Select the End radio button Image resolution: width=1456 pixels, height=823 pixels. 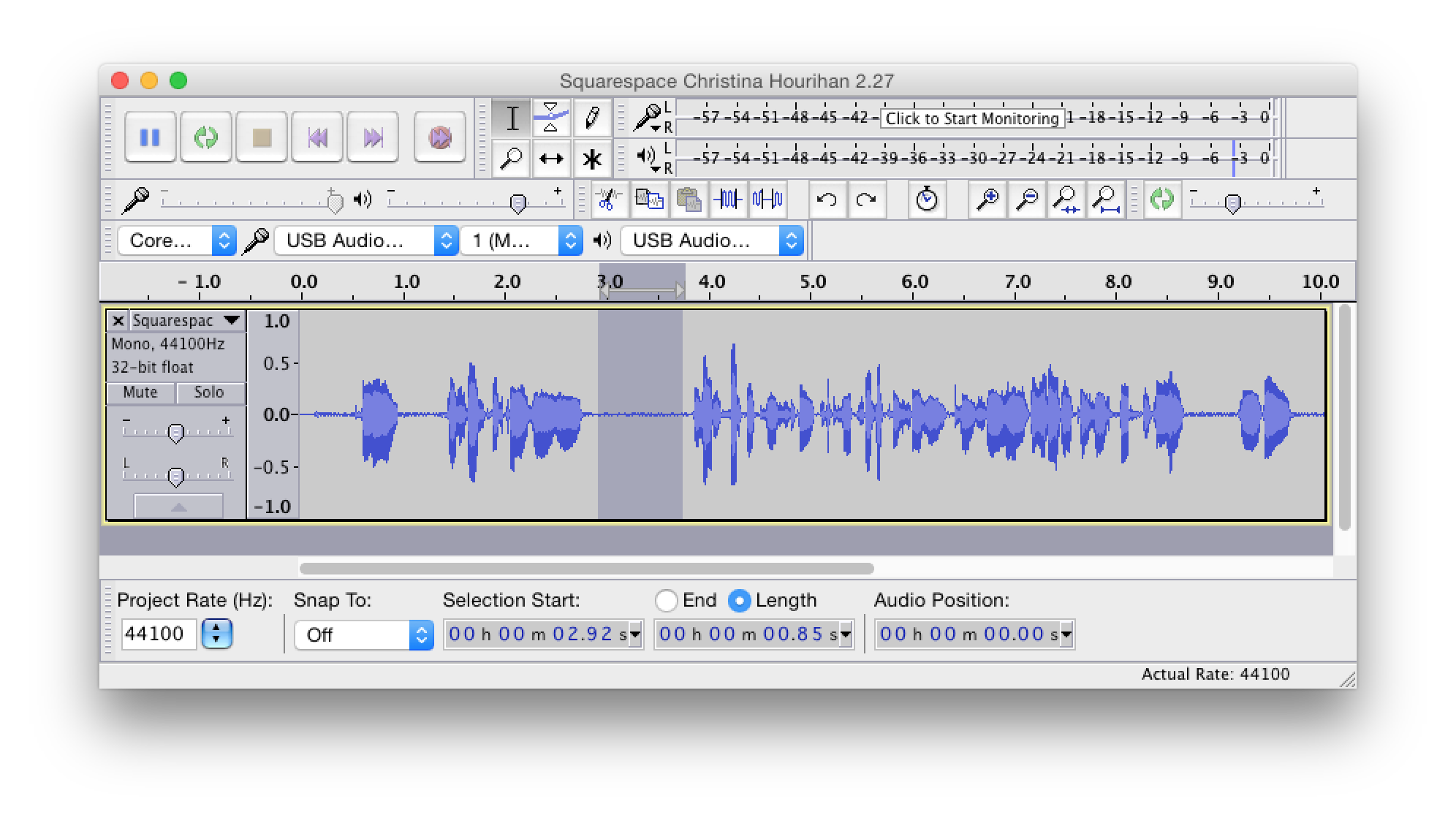(x=666, y=601)
